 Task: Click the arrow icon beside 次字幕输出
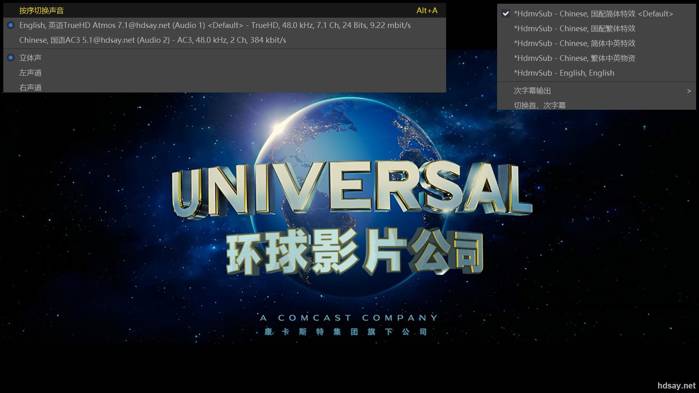(689, 91)
